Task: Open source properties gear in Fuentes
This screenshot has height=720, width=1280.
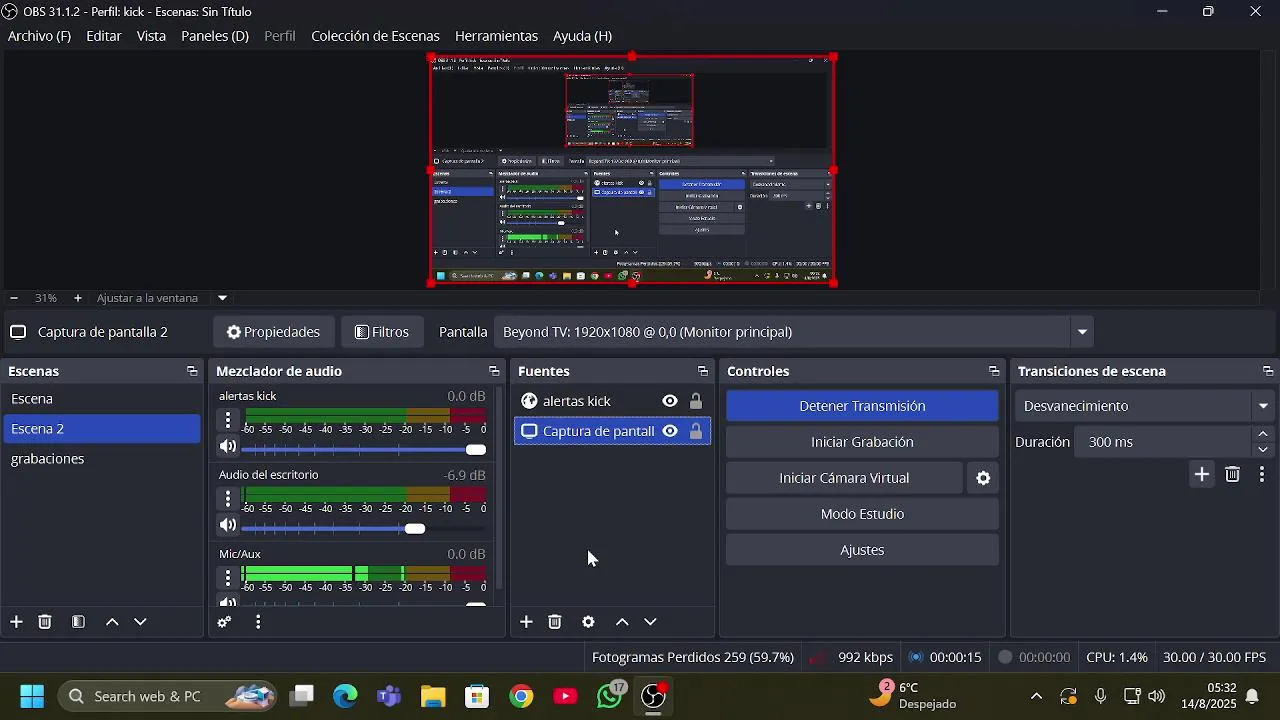Action: point(588,622)
